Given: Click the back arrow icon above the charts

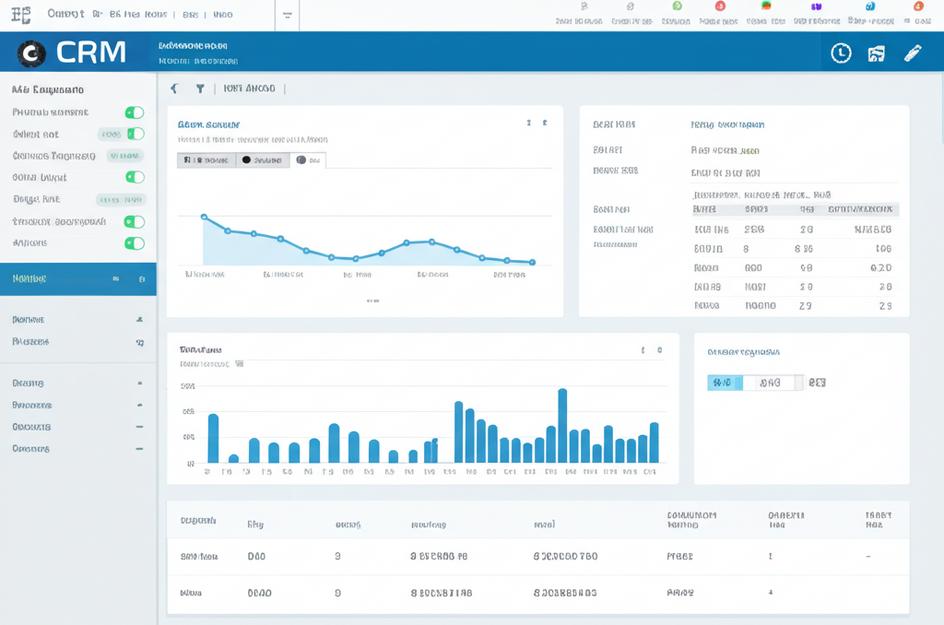Looking at the screenshot, I should point(173,88).
